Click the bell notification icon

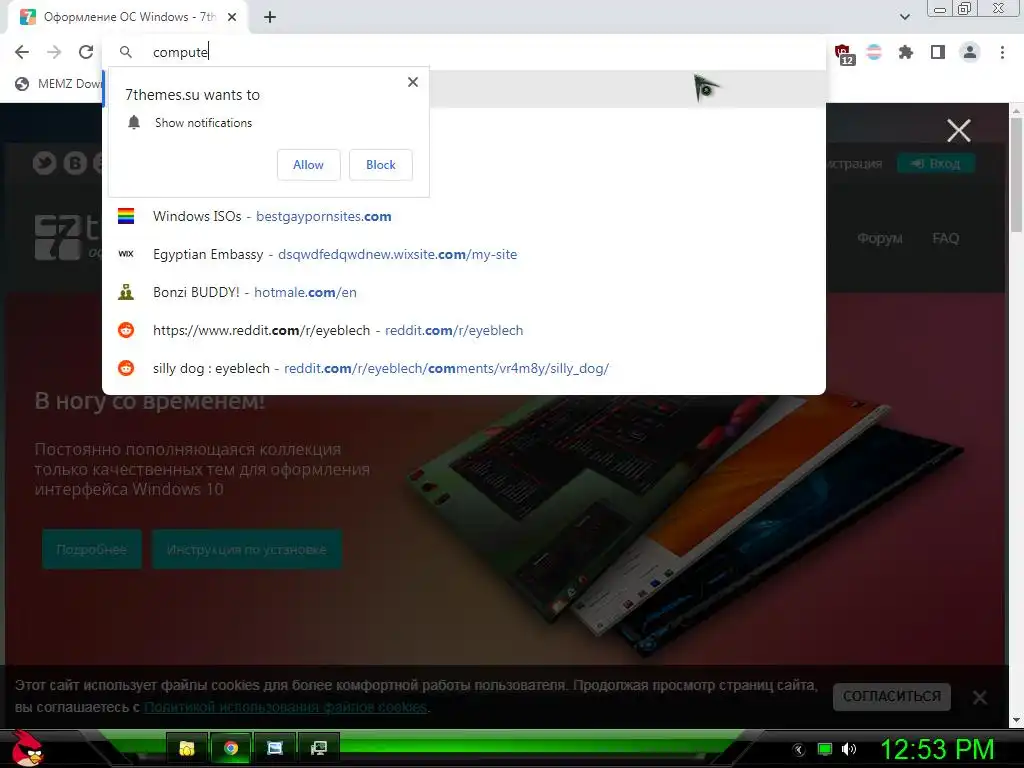pyautogui.click(x=134, y=122)
